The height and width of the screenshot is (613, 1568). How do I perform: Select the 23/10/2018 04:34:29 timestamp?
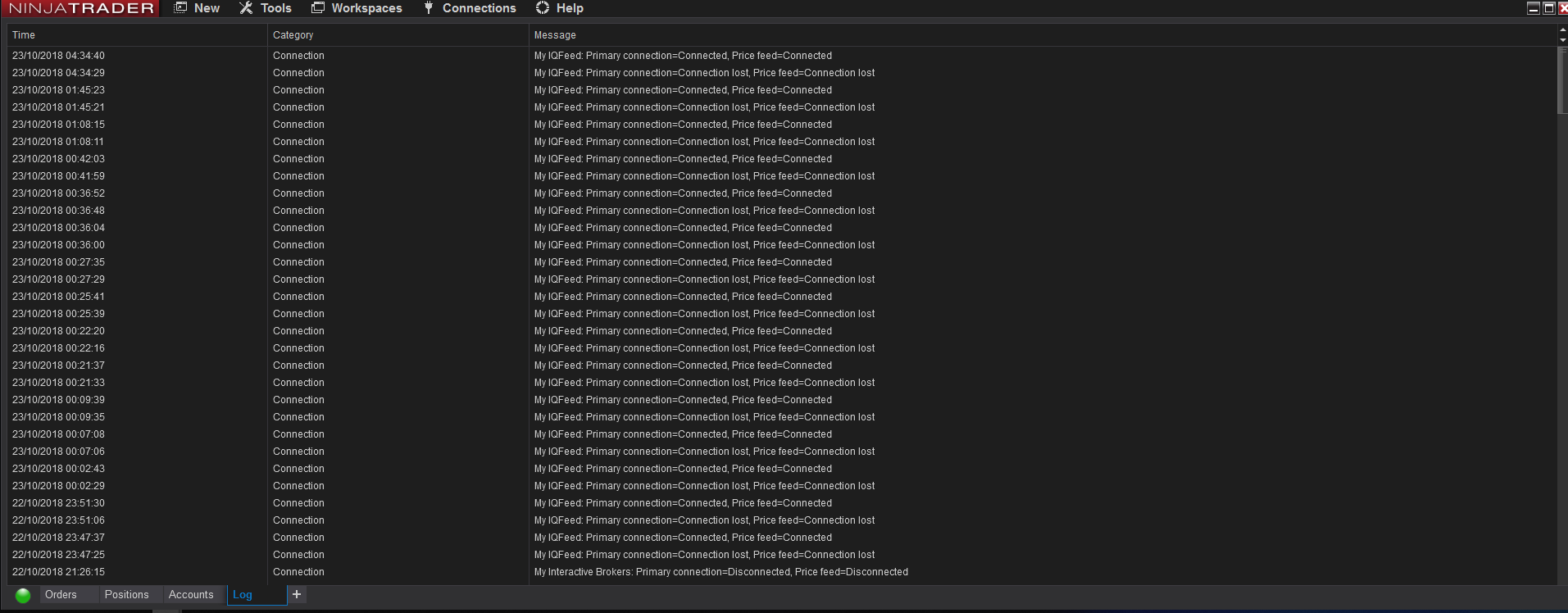coord(58,73)
